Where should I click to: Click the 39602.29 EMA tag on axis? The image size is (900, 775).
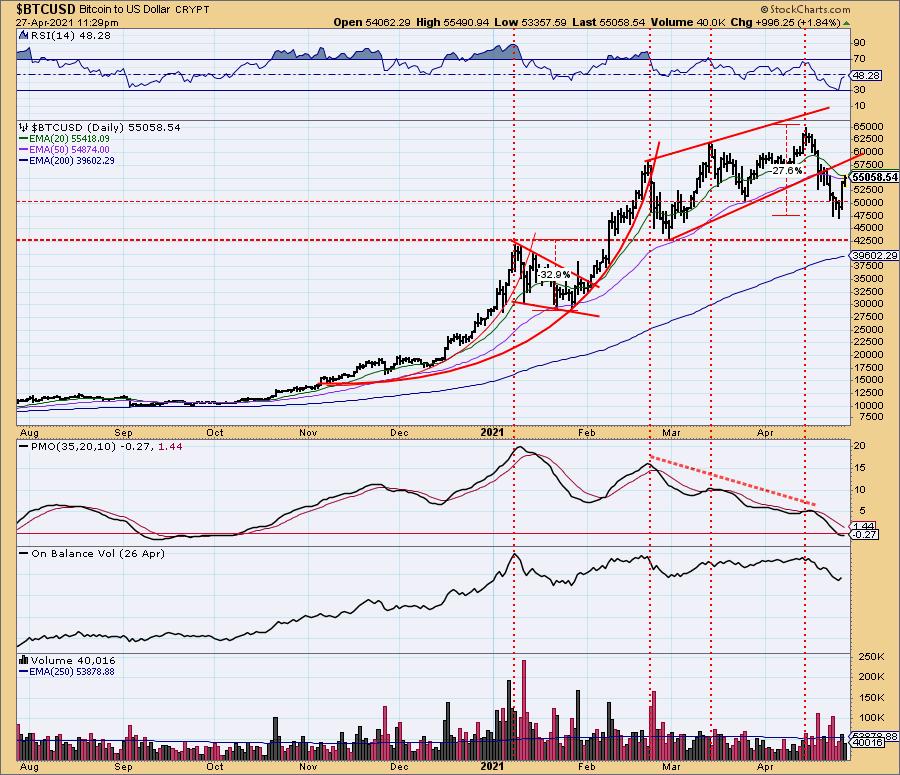click(x=875, y=255)
